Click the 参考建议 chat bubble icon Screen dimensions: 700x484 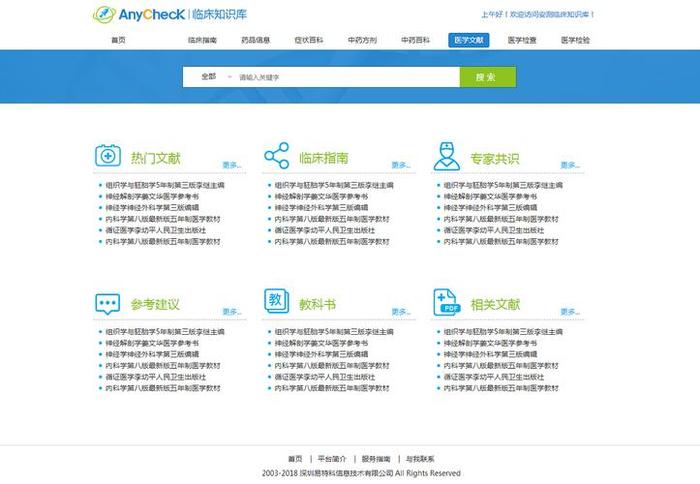108,304
